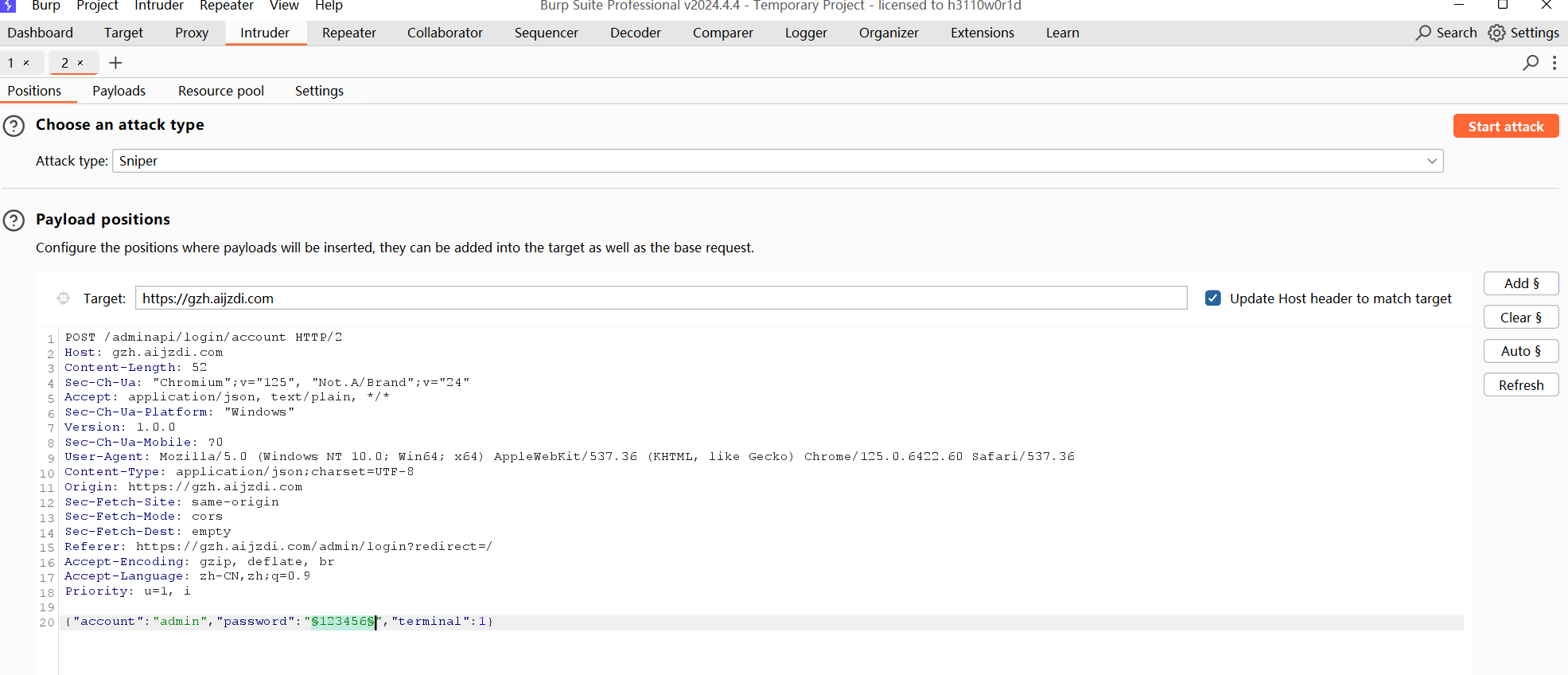Open the three-dot options menu
This screenshot has width=1568, height=675.
point(1554,63)
